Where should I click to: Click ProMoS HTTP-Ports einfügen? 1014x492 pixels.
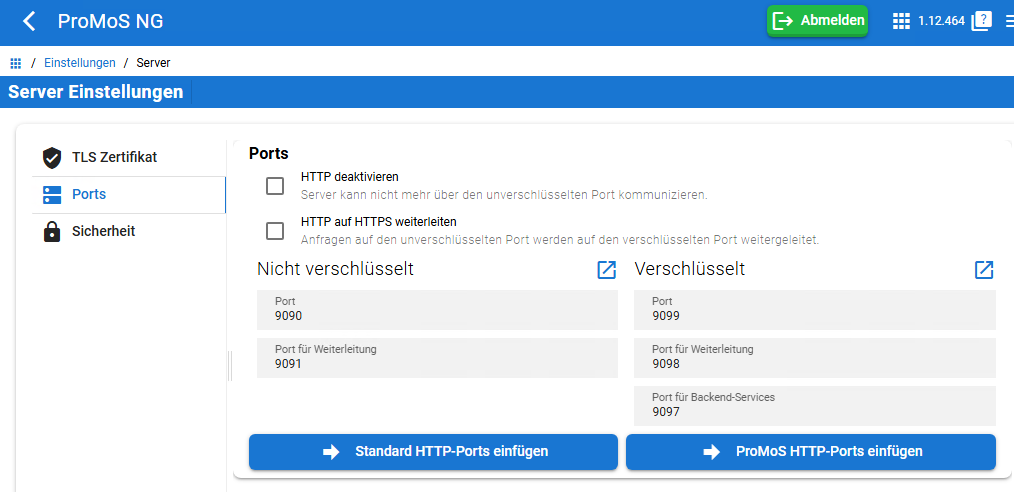[x=811, y=451]
